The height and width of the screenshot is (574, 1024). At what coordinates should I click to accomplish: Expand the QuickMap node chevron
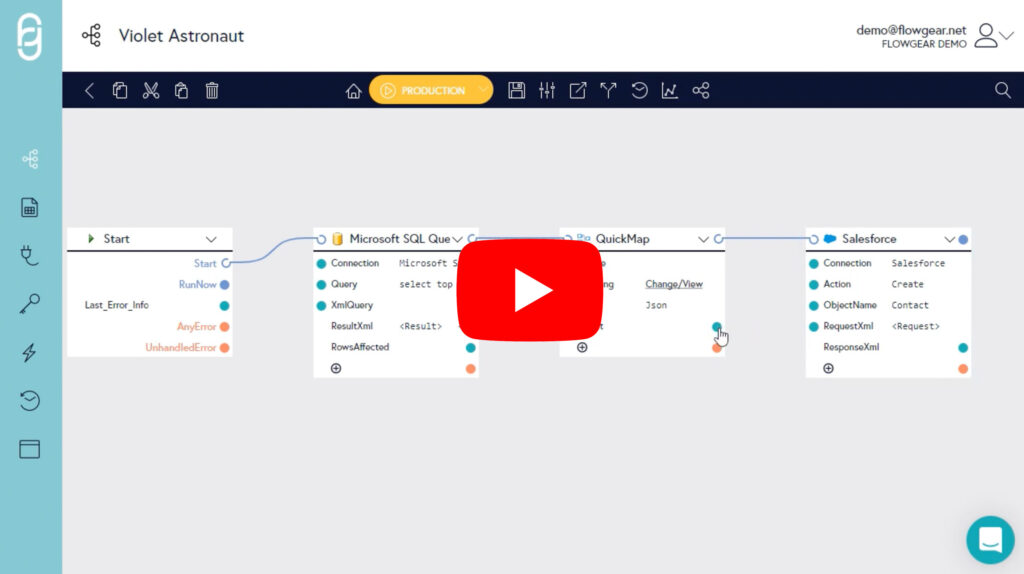[703, 239]
